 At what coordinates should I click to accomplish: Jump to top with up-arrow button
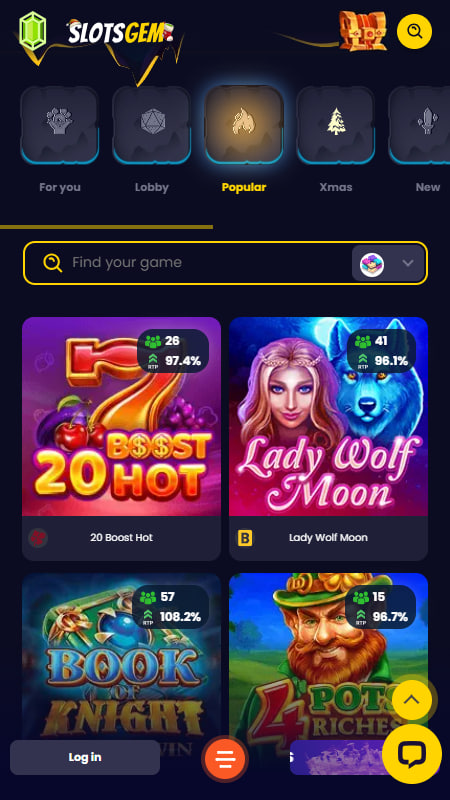point(412,700)
